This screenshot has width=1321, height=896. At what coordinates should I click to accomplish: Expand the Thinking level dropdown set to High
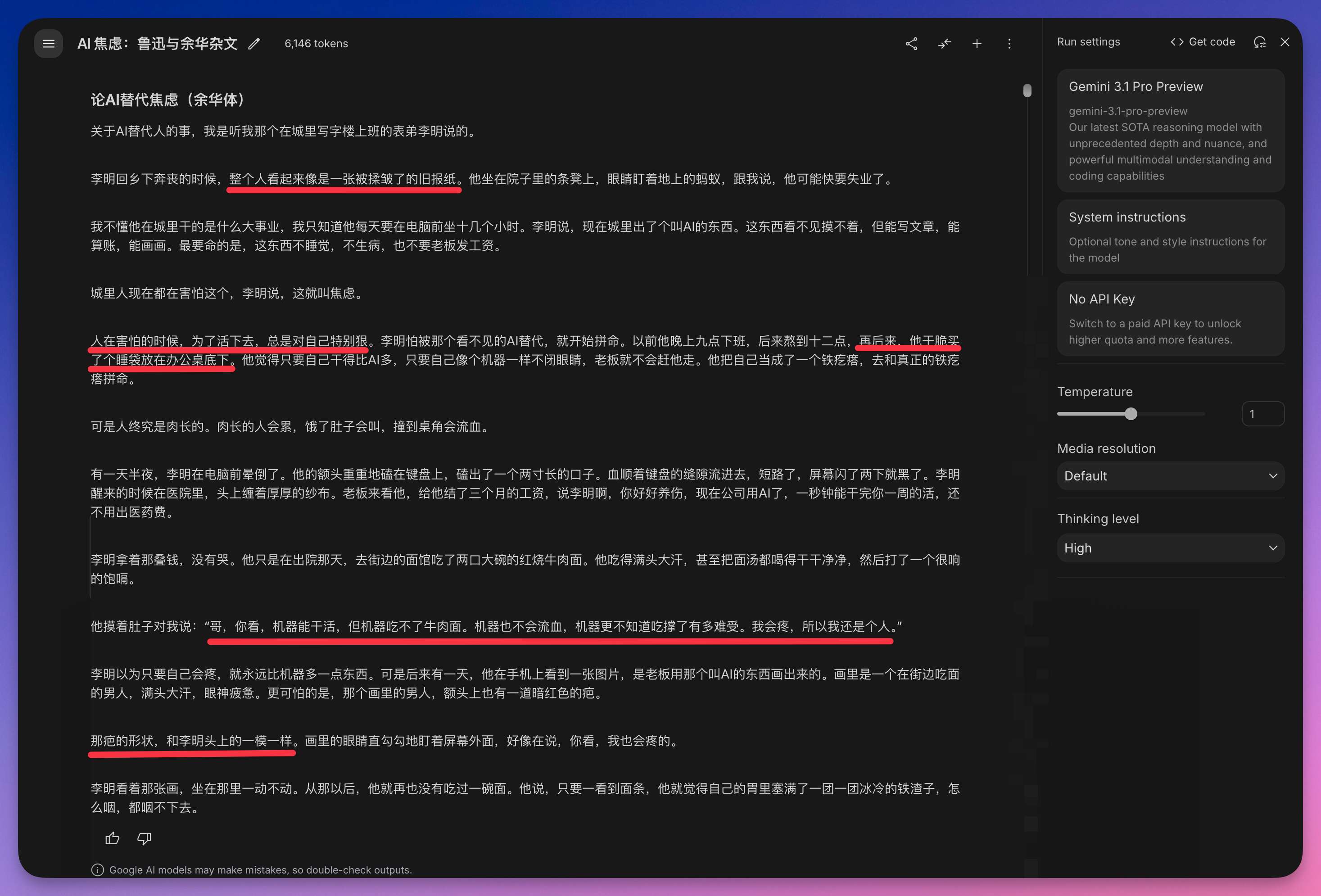[1170, 548]
